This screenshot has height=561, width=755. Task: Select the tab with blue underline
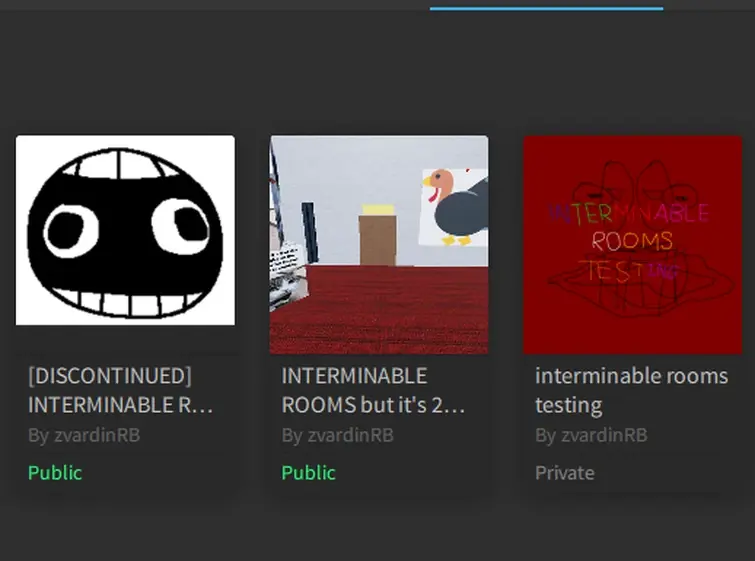[x=547, y=5]
